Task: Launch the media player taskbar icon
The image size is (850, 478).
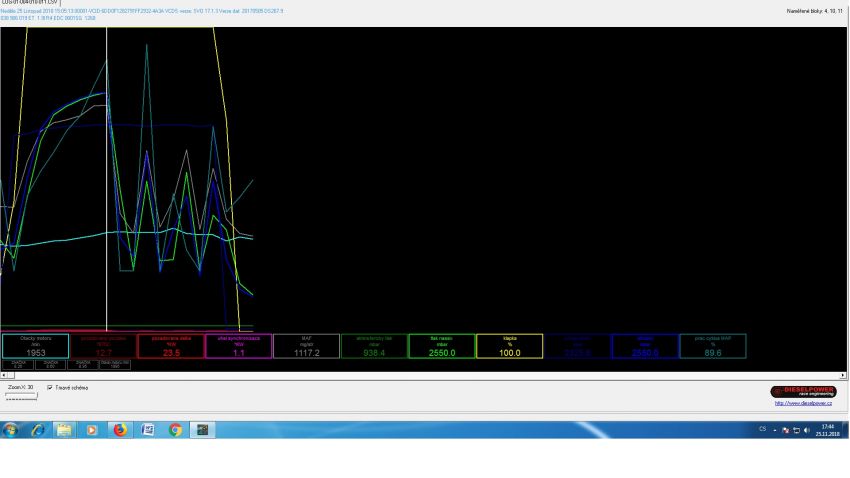Action: click(x=92, y=430)
